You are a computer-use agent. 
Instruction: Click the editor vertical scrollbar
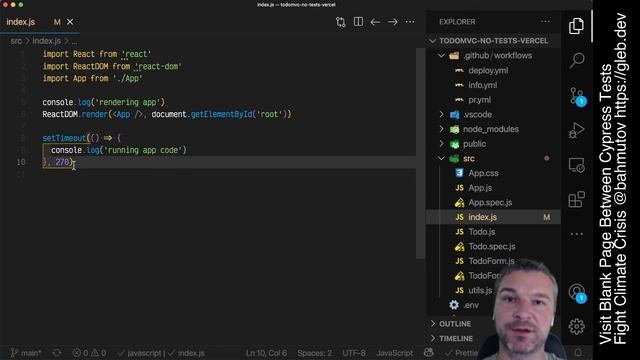(420, 153)
